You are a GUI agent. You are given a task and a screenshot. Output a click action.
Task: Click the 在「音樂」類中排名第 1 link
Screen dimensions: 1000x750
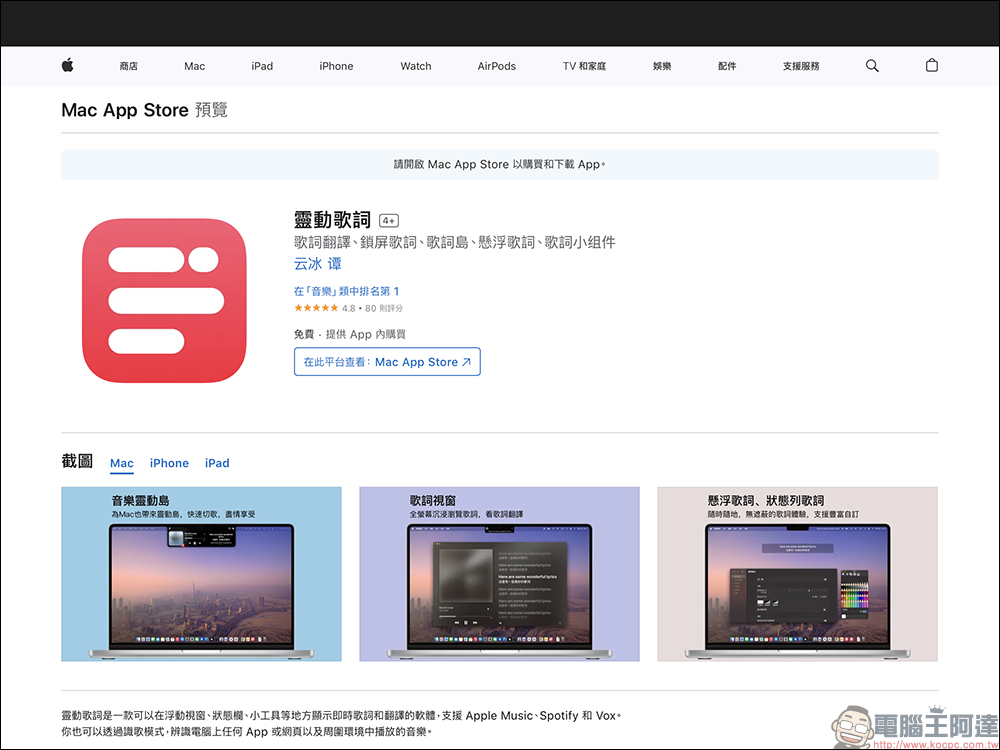click(346, 291)
